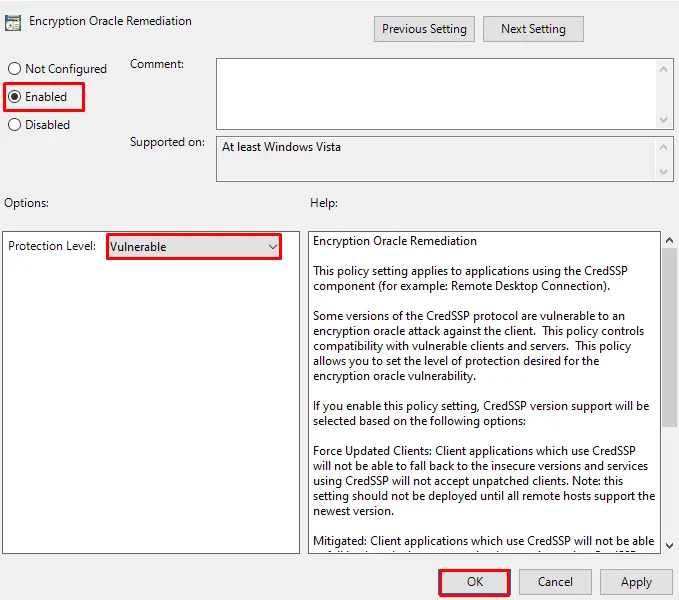Viewport: 679px width, 600px height.
Task: Click inside the Comment text box
Action: (435, 94)
